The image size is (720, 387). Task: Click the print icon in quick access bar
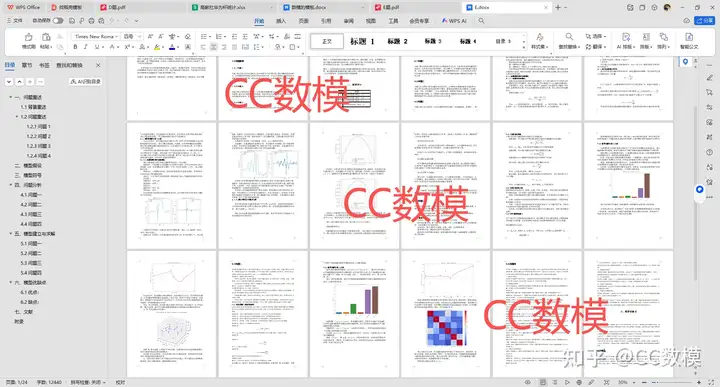pyautogui.click(x=91, y=21)
